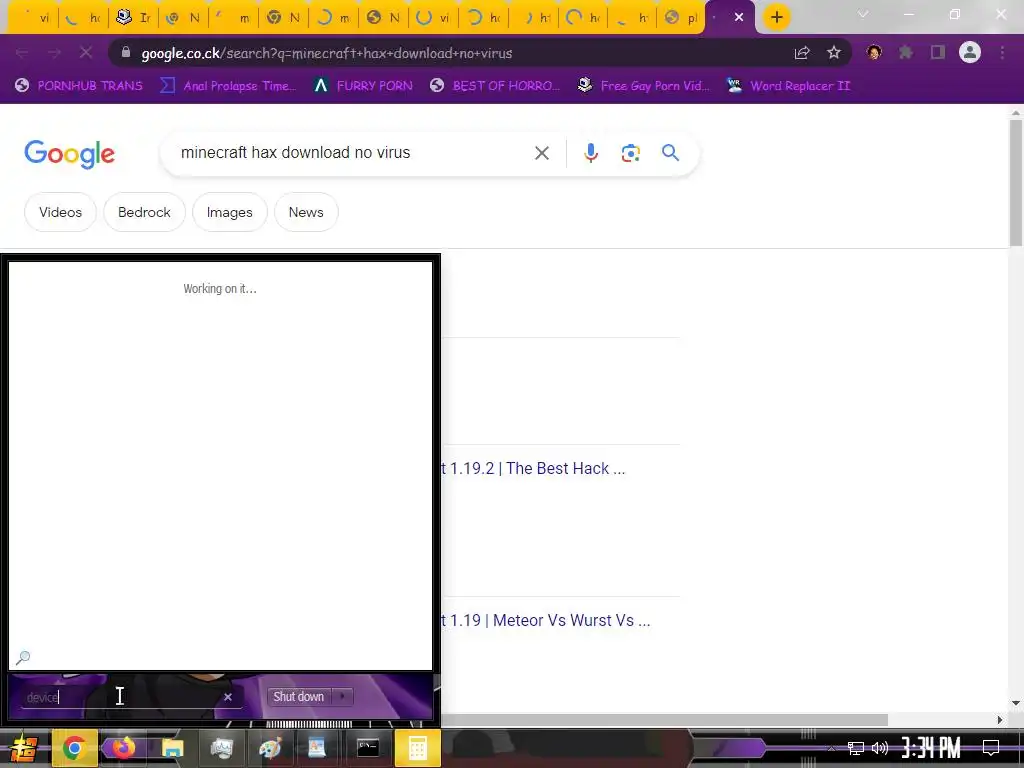Submit search with the magnifier icon
The width and height of the screenshot is (1024, 768).
click(671, 153)
